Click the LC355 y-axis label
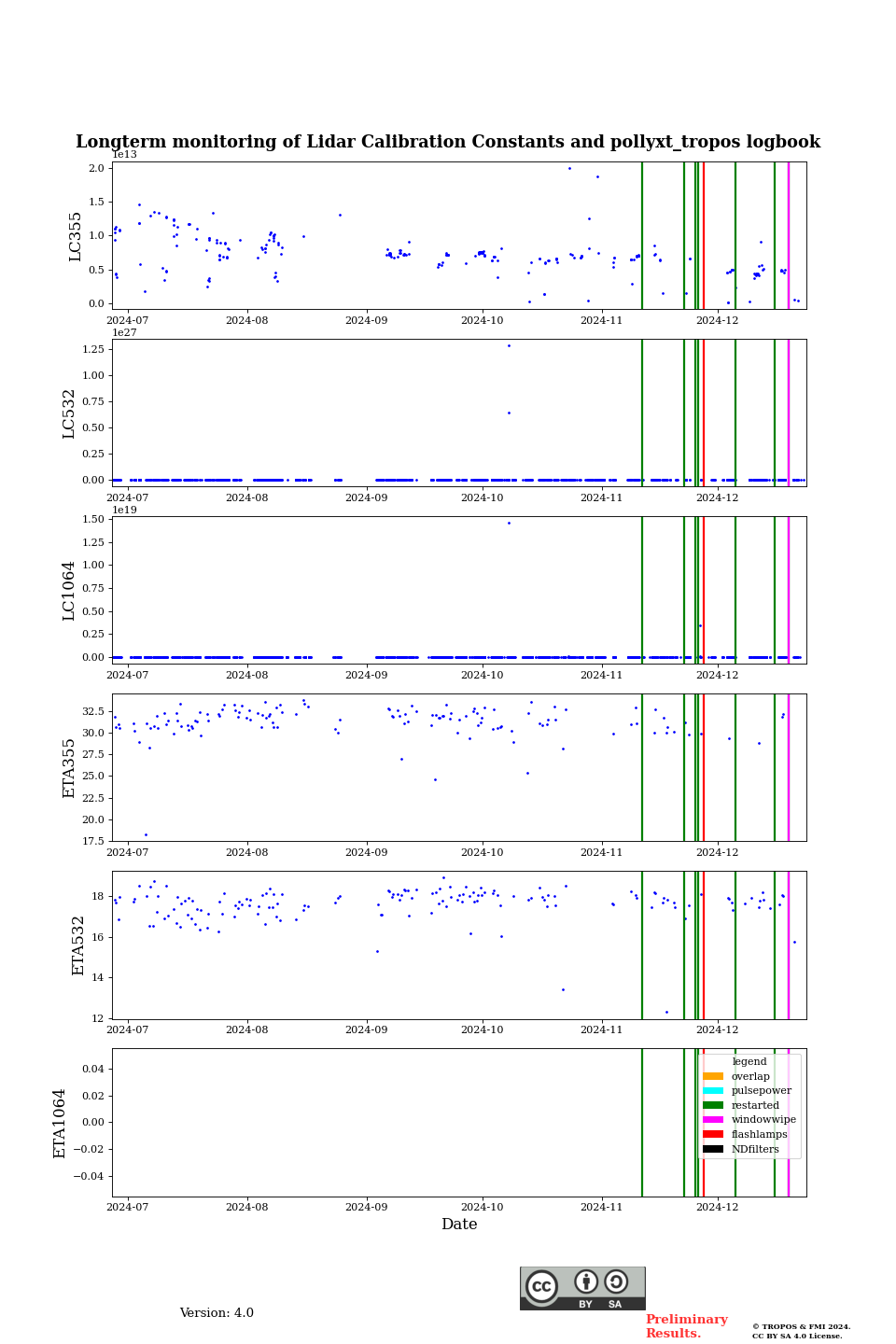This screenshot has width=896, height=1344. (76, 236)
